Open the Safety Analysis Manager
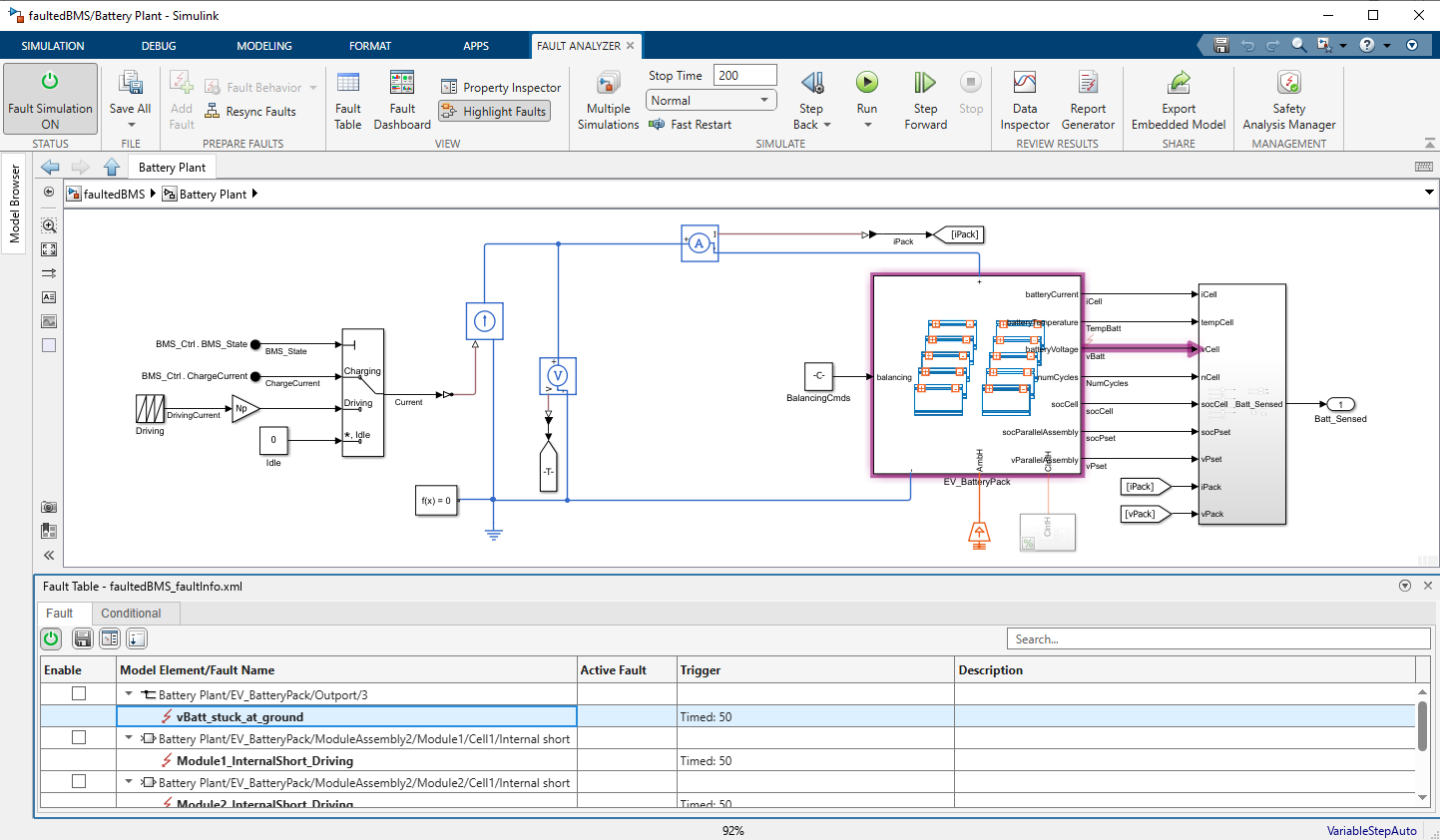1440x840 pixels. click(x=1289, y=100)
